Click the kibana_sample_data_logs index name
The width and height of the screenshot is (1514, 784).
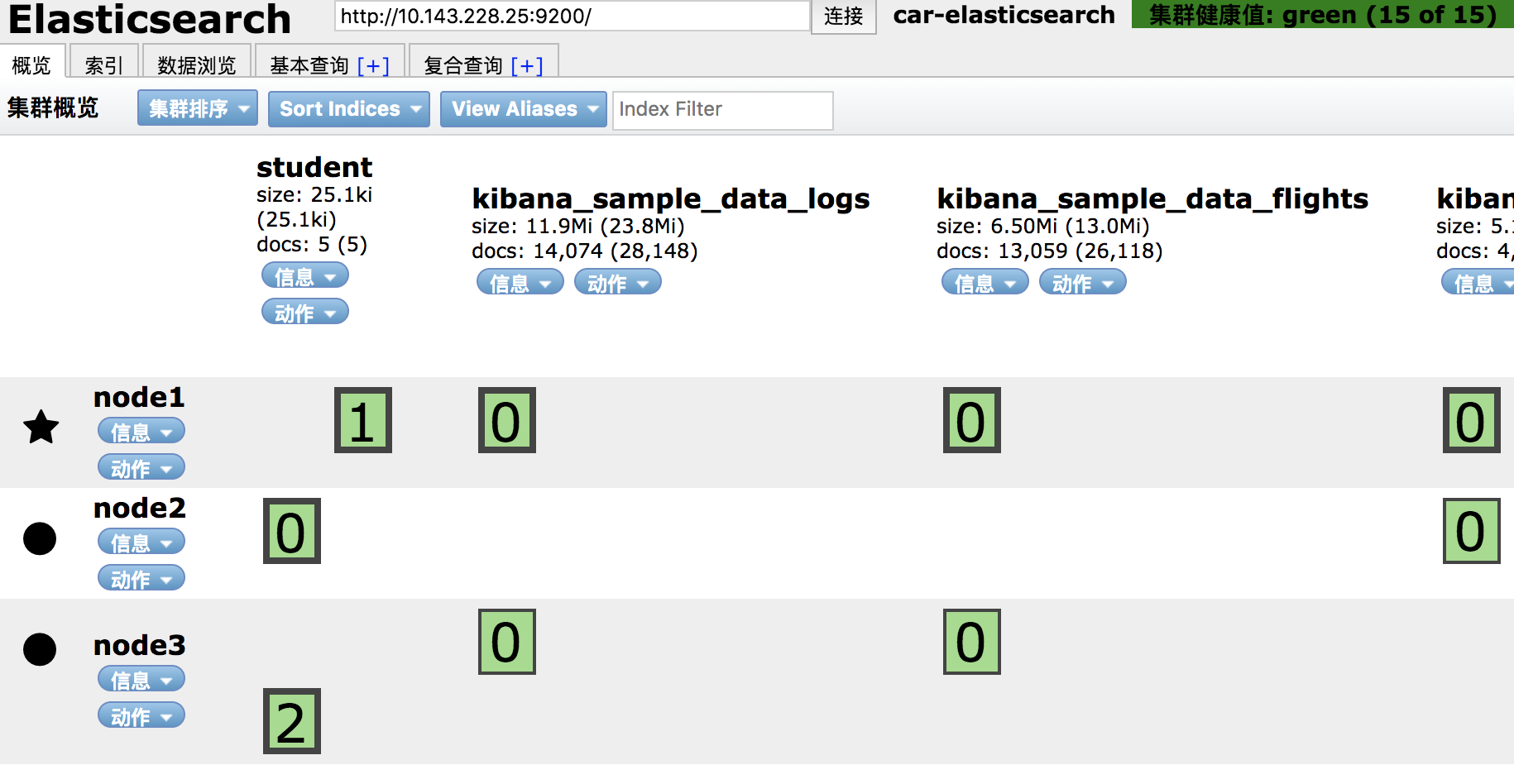(671, 198)
